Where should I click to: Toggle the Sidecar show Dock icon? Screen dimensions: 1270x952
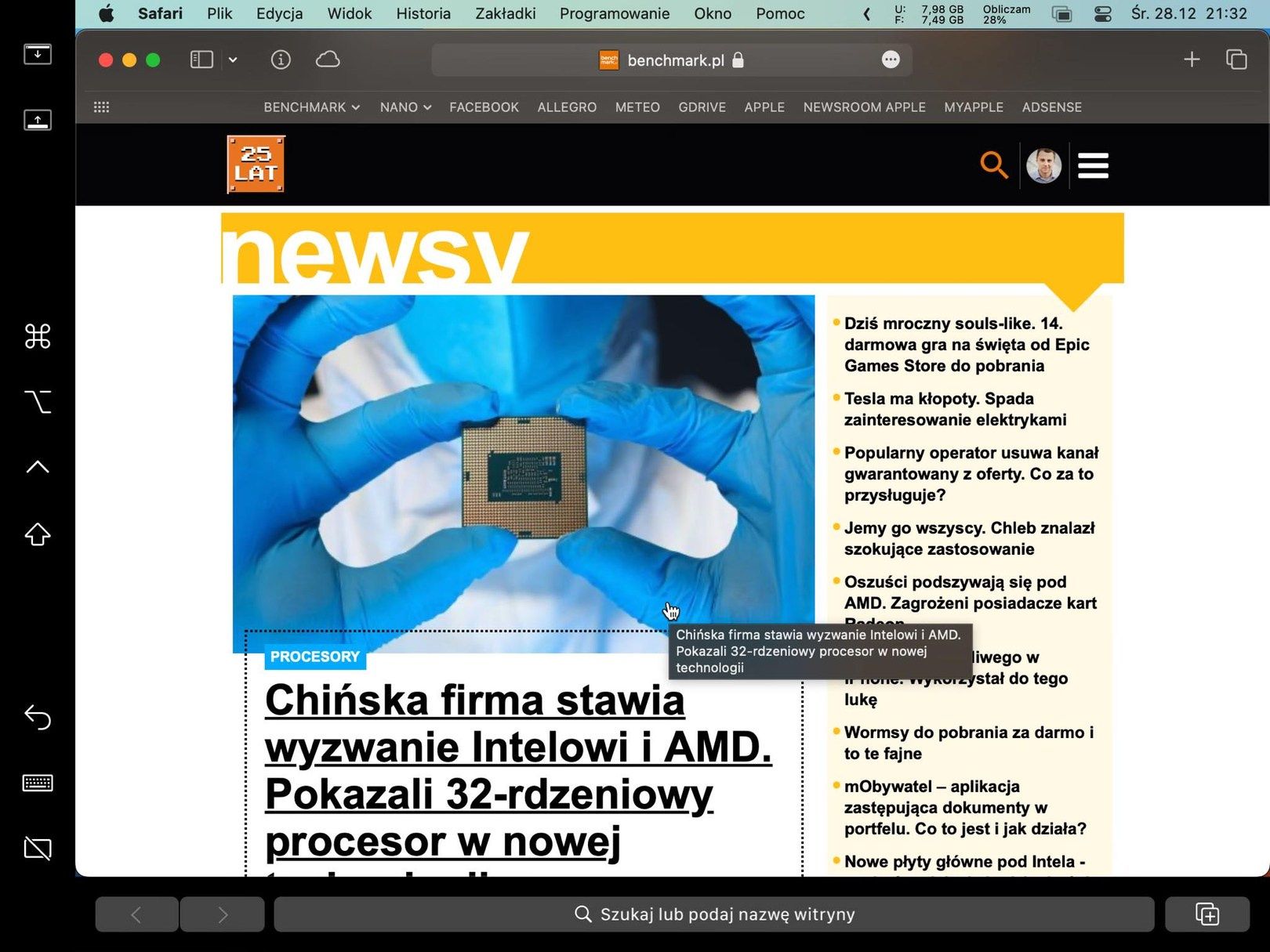click(38, 119)
